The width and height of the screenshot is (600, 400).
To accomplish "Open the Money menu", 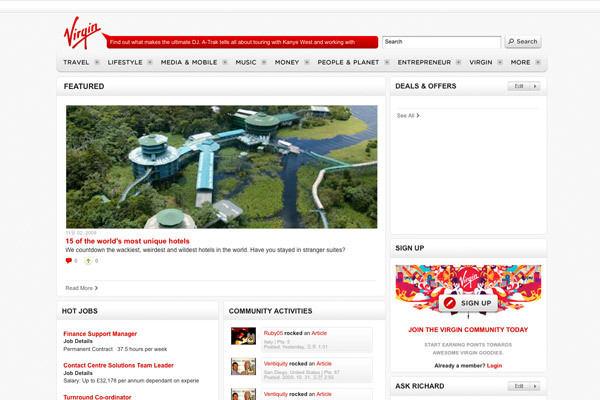I will (x=287, y=62).
